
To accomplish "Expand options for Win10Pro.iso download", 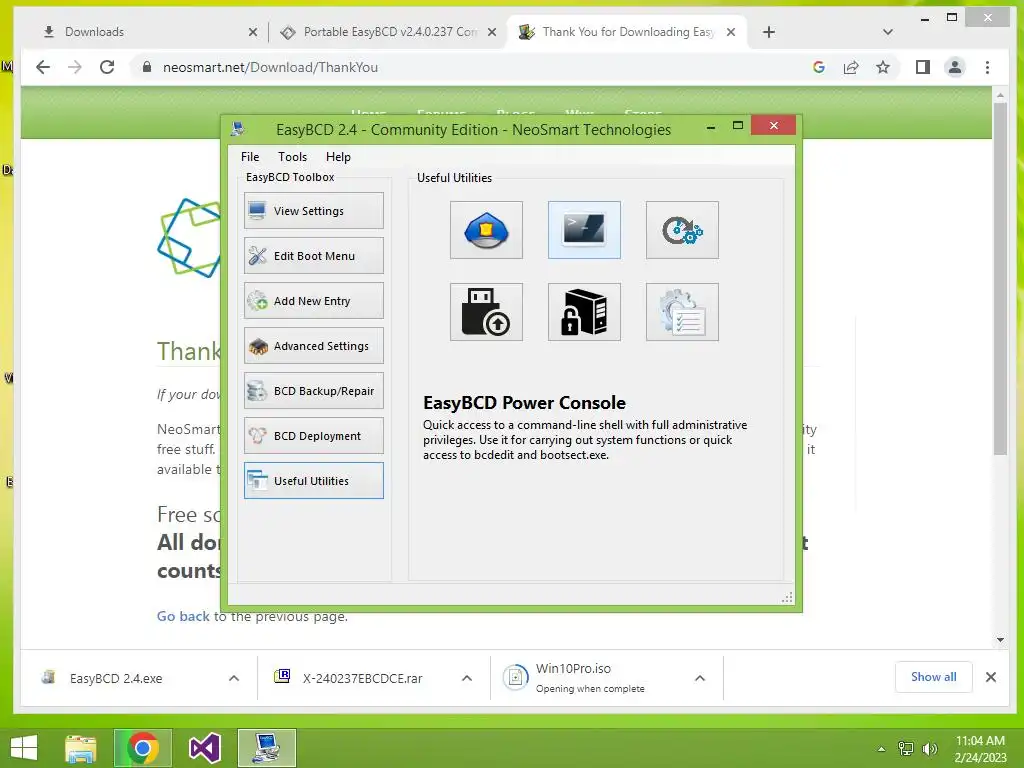I will [700, 679].
